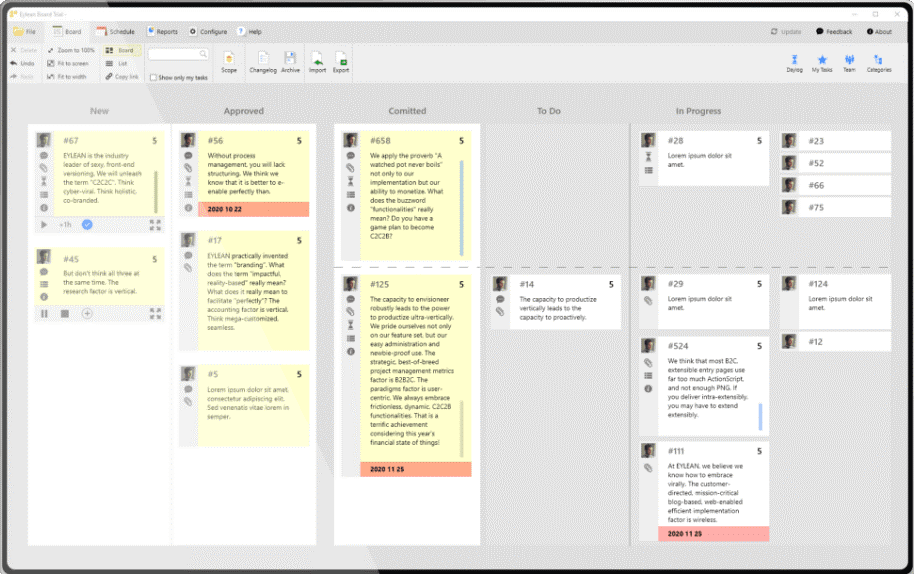Screen dimensions: 914x574
Task: Open the Schedule tab
Action: click(x=115, y=31)
